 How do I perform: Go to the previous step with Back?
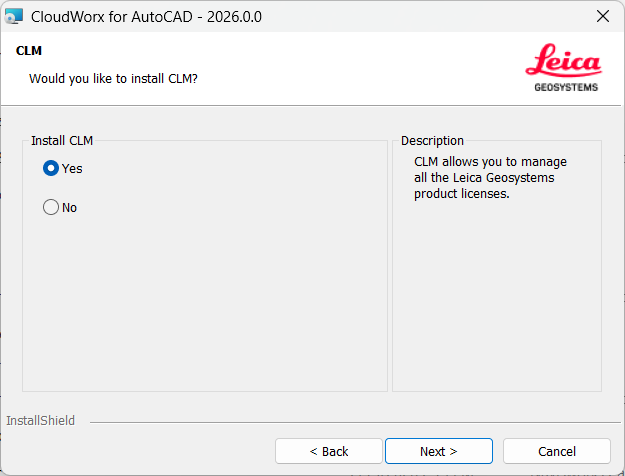click(x=329, y=451)
